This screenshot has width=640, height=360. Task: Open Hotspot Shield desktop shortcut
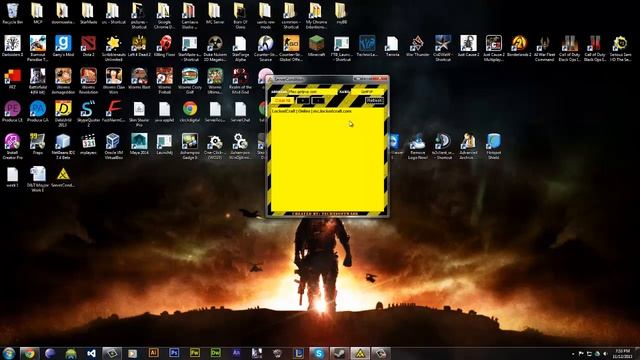tap(493, 146)
